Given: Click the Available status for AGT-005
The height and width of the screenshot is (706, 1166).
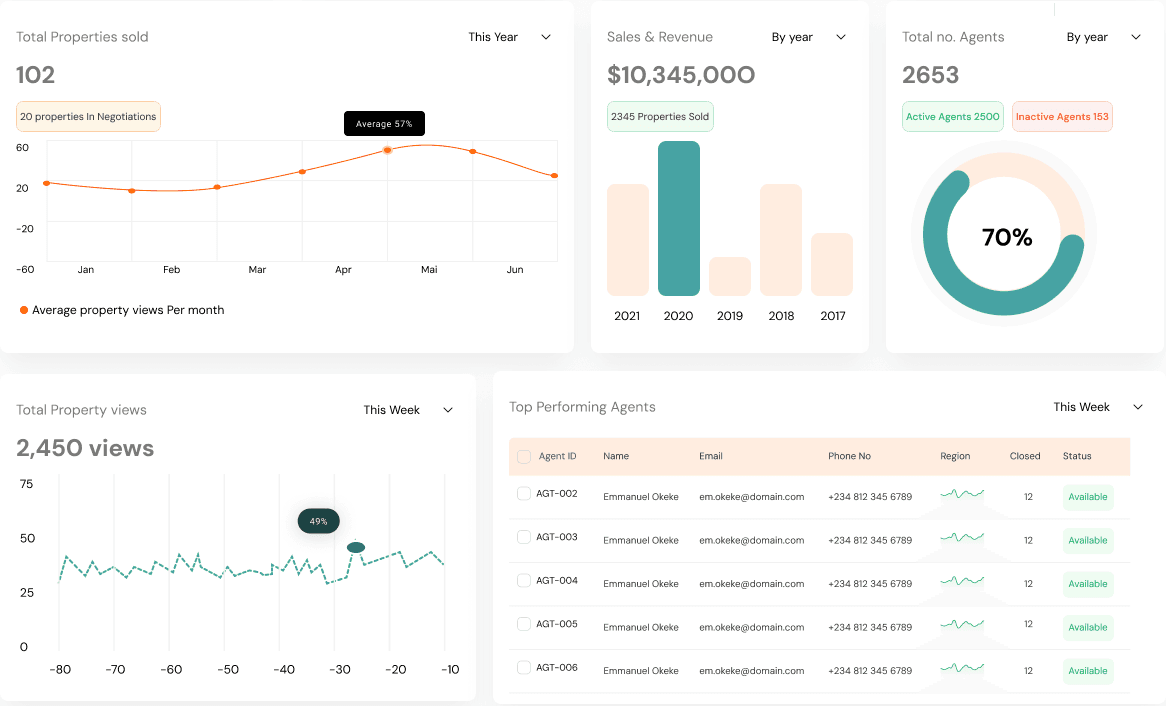Looking at the screenshot, I should coord(1088,628).
